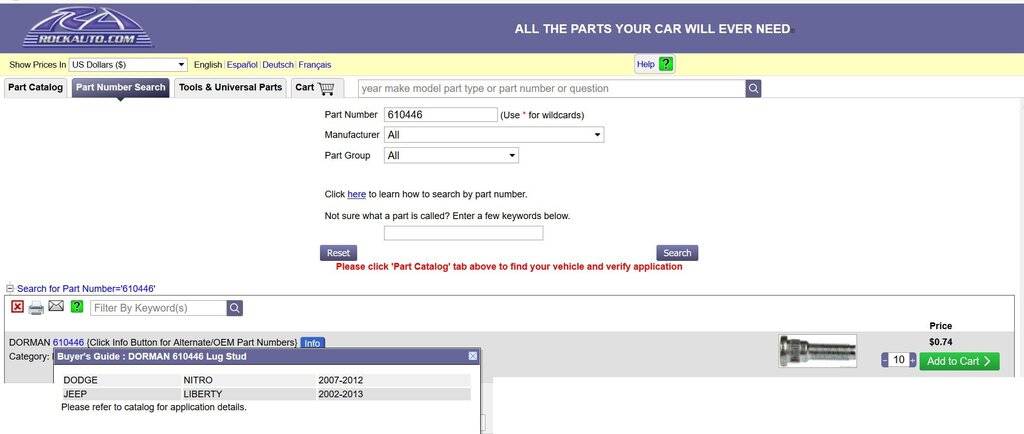Click green question mark in results toolbar
This screenshot has height=434, width=1024.
point(77,307)
